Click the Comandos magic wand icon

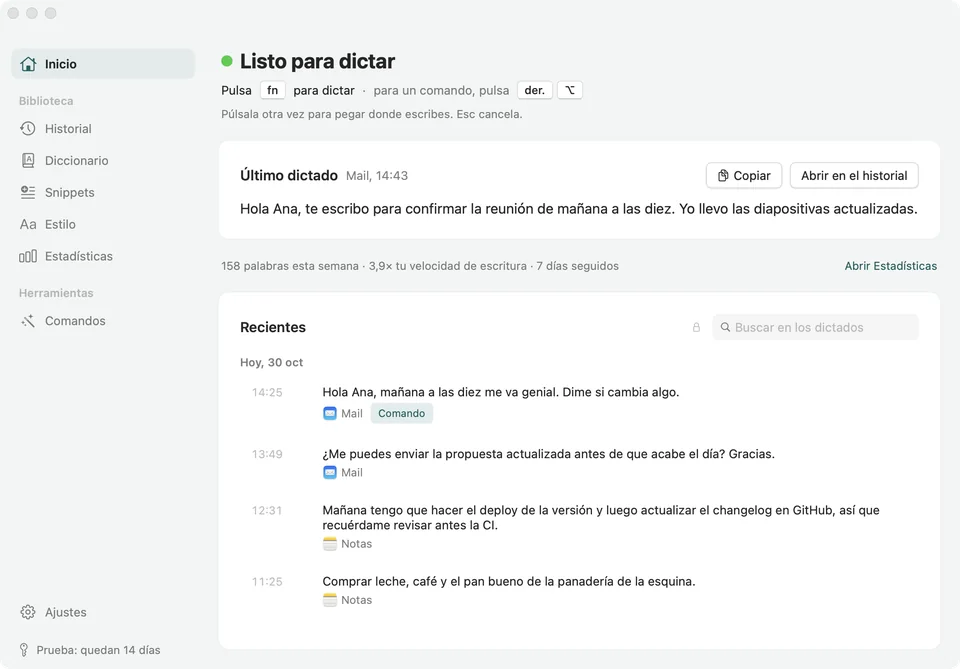click(28, 321)
